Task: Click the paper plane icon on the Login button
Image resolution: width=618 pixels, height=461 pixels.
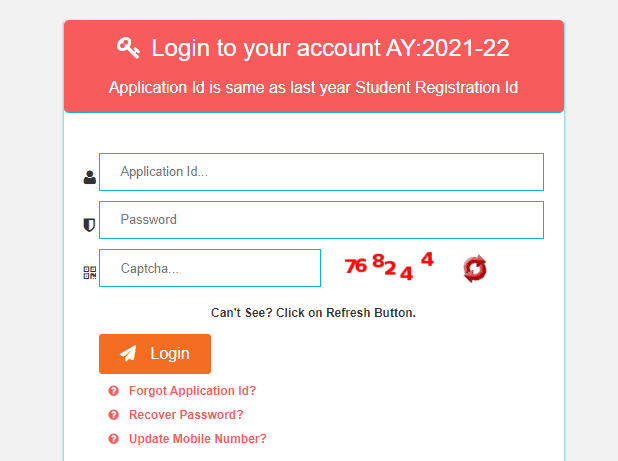Action: click(128, 354)
